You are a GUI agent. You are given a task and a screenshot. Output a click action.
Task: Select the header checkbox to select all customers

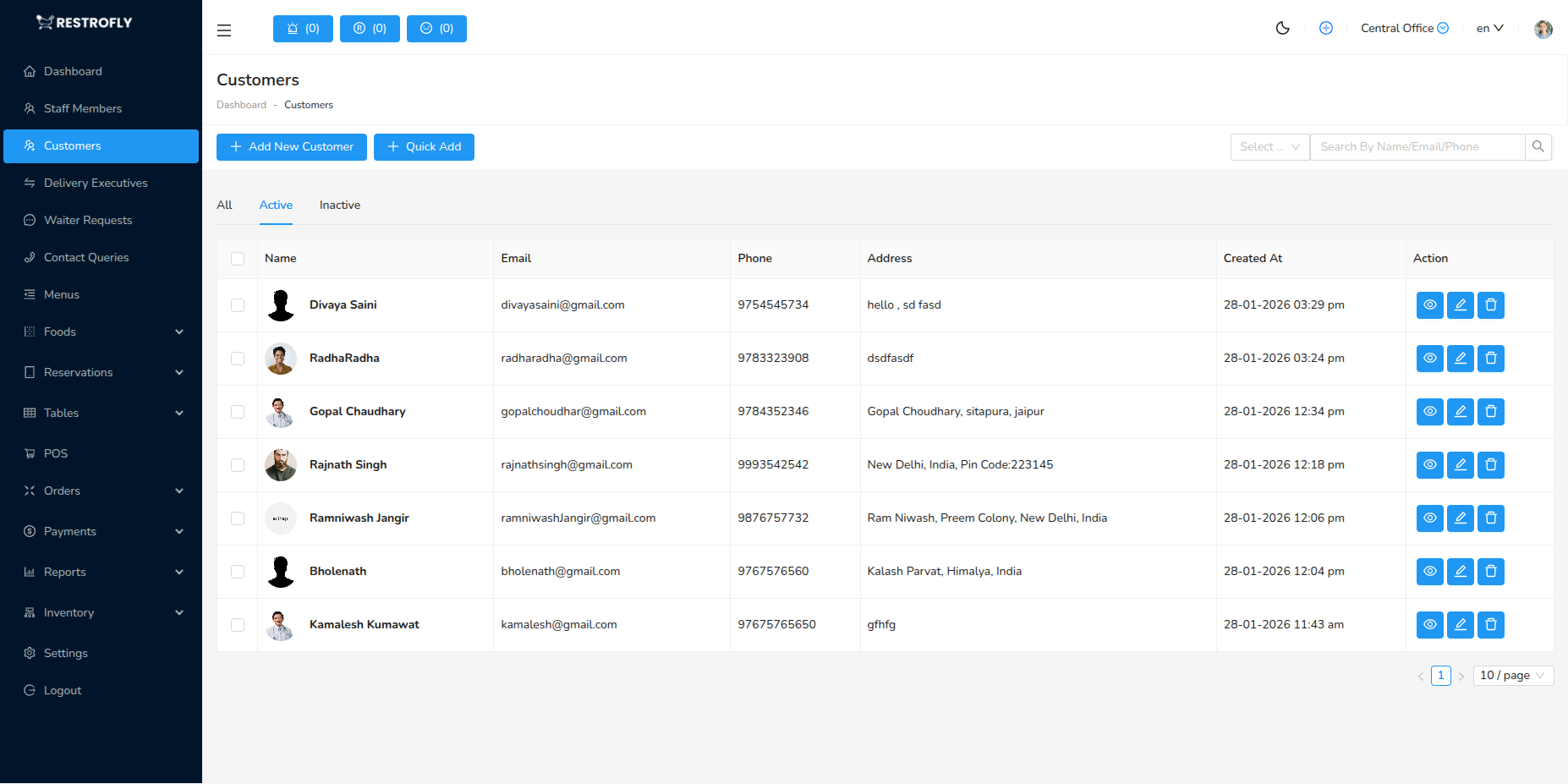[x=238, y=259]
